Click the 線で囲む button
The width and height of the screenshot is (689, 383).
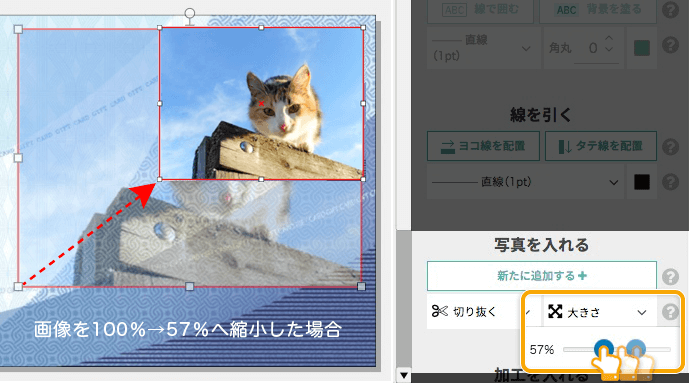(480, 10)
